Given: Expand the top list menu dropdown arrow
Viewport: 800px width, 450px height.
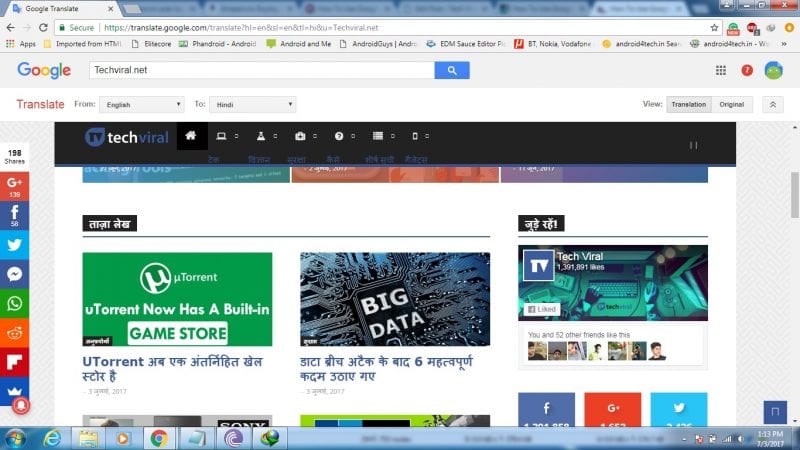Looking at the screenshot, I should [393, 136].
